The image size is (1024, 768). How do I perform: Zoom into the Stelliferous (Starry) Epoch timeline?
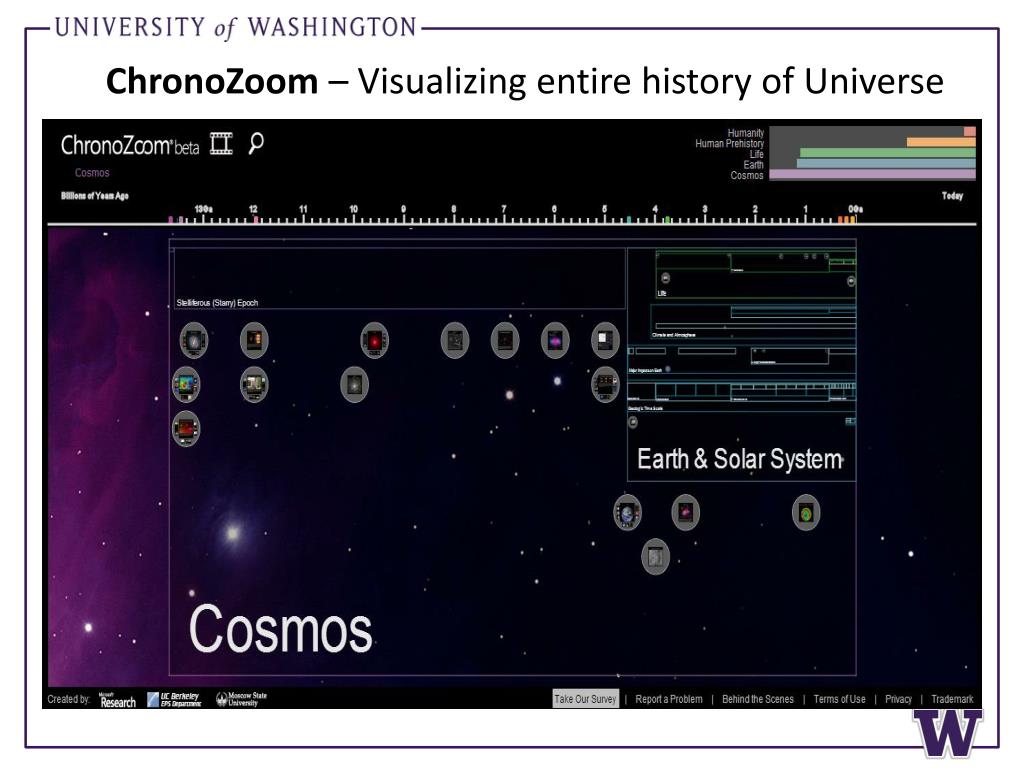point(399,279)
